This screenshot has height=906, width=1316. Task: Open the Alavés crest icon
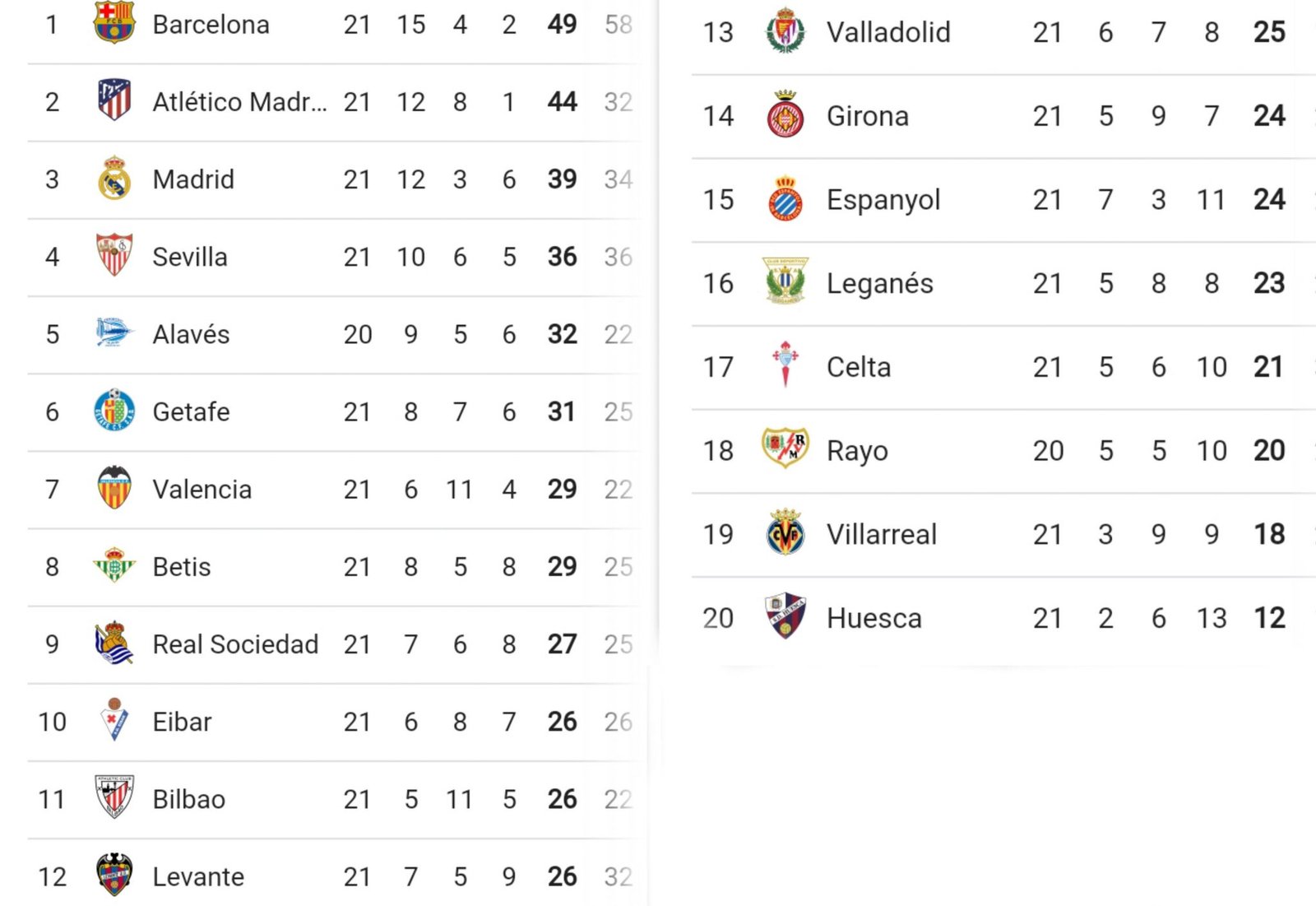(x=114, y=333)
